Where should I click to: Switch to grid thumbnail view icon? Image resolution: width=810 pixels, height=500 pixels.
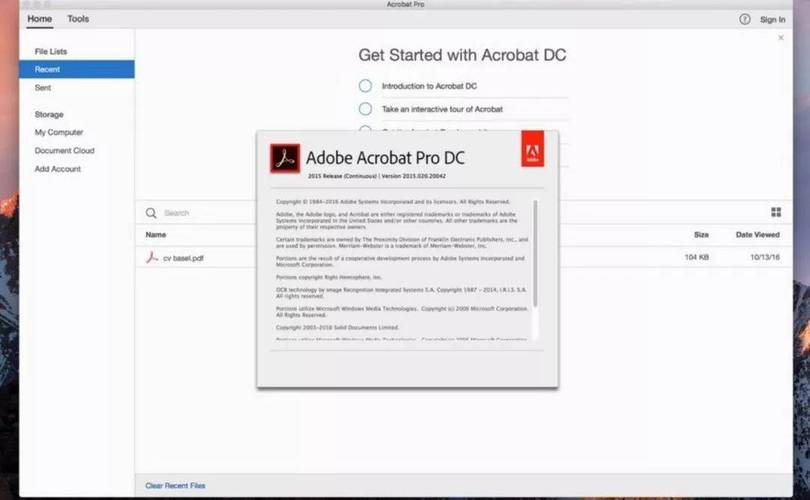(x=776, y=212)
